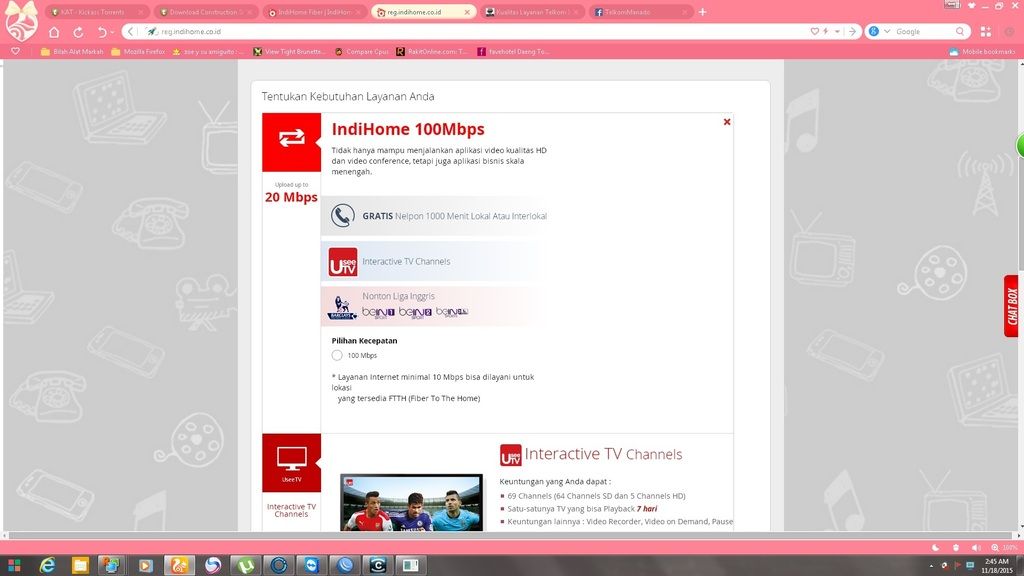Viewport: 1024px width, 576px height.
Task: Open favehotel Daeng To bookmark
Action: [513, 51]
